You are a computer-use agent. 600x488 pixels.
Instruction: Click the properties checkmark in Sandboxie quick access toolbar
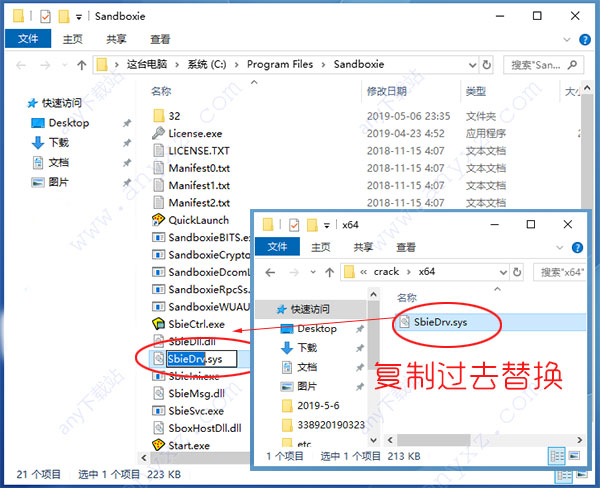pos(46,16)
